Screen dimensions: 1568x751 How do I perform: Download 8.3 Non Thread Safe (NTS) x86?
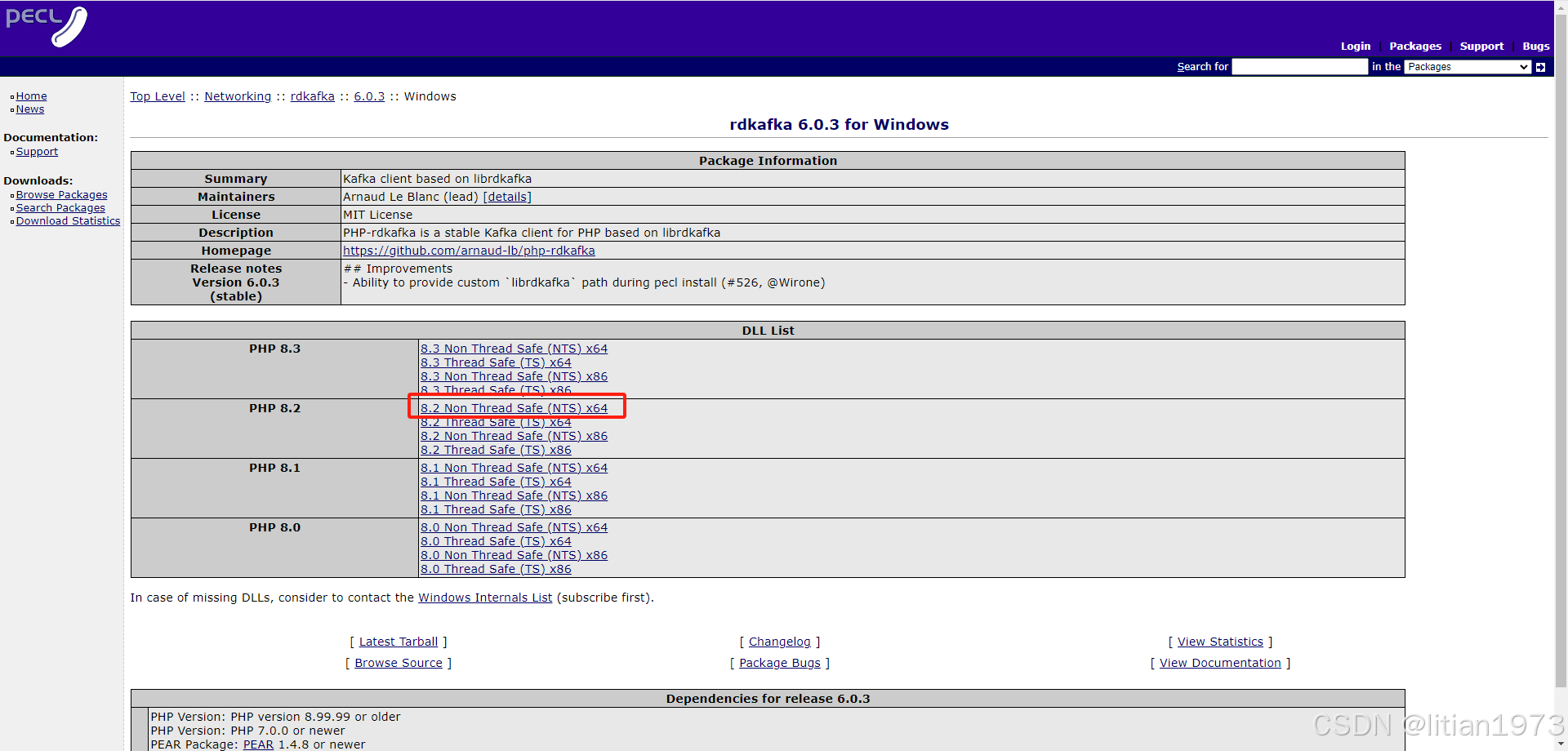(514, 376)
